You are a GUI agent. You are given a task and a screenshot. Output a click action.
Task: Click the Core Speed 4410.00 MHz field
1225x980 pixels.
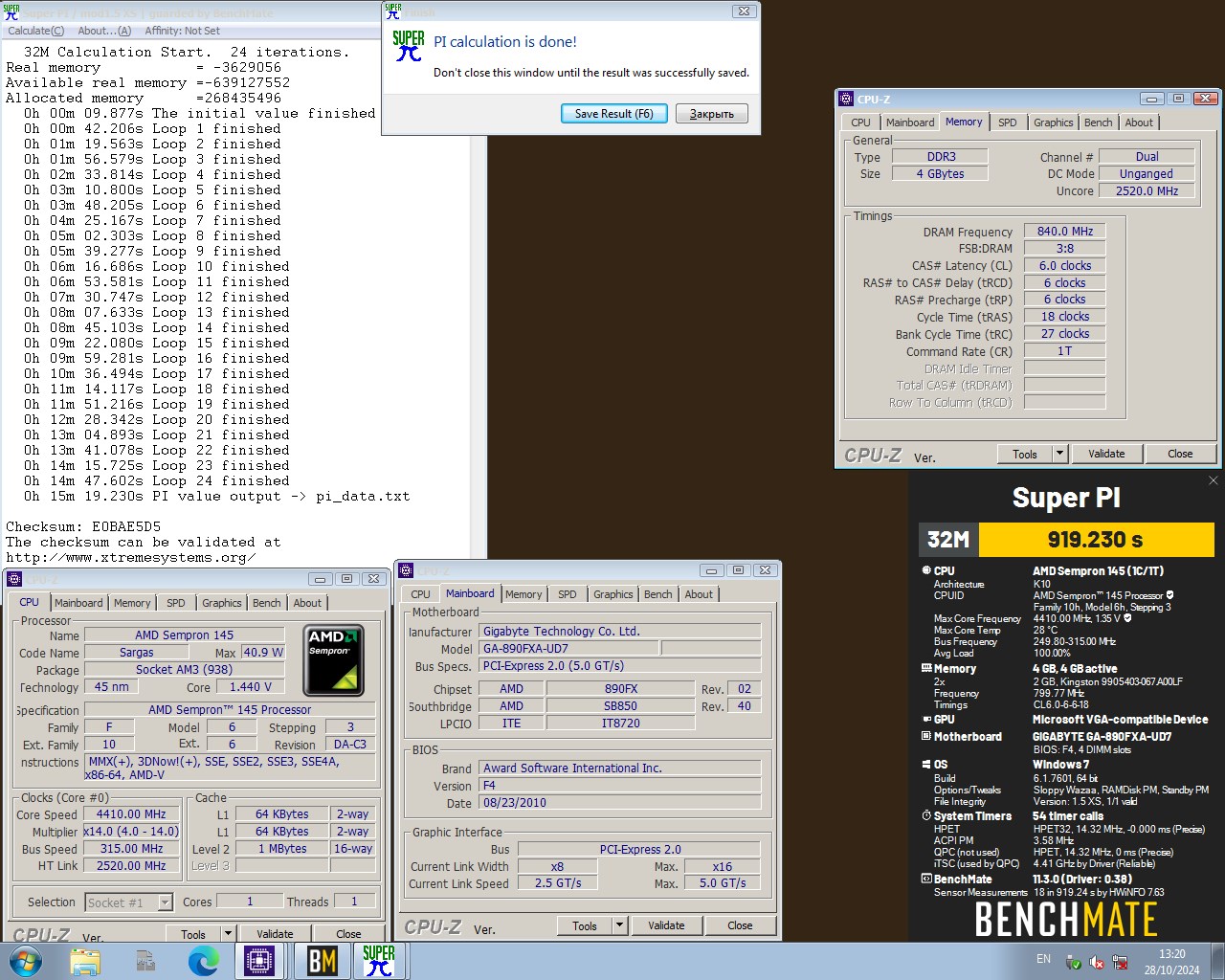point(131,814)
